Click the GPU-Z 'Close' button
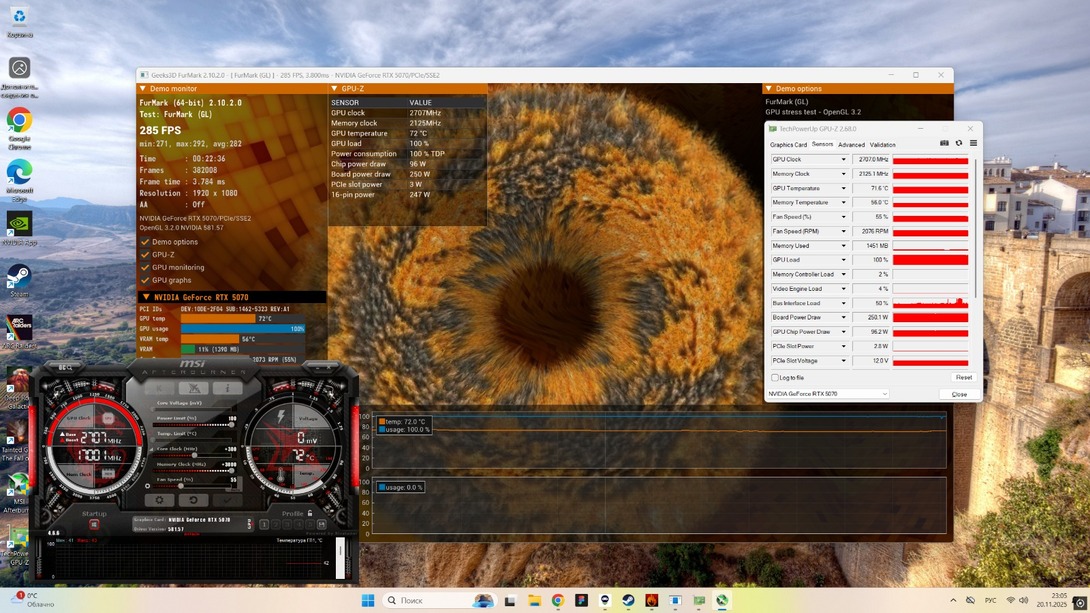 pos(959,394)
